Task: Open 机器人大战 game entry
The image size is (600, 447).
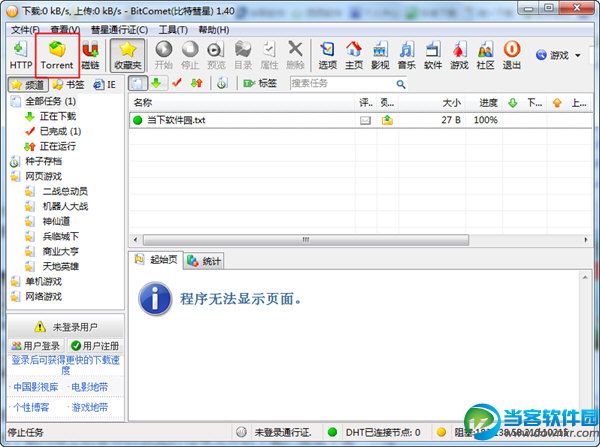Action: 65,206
